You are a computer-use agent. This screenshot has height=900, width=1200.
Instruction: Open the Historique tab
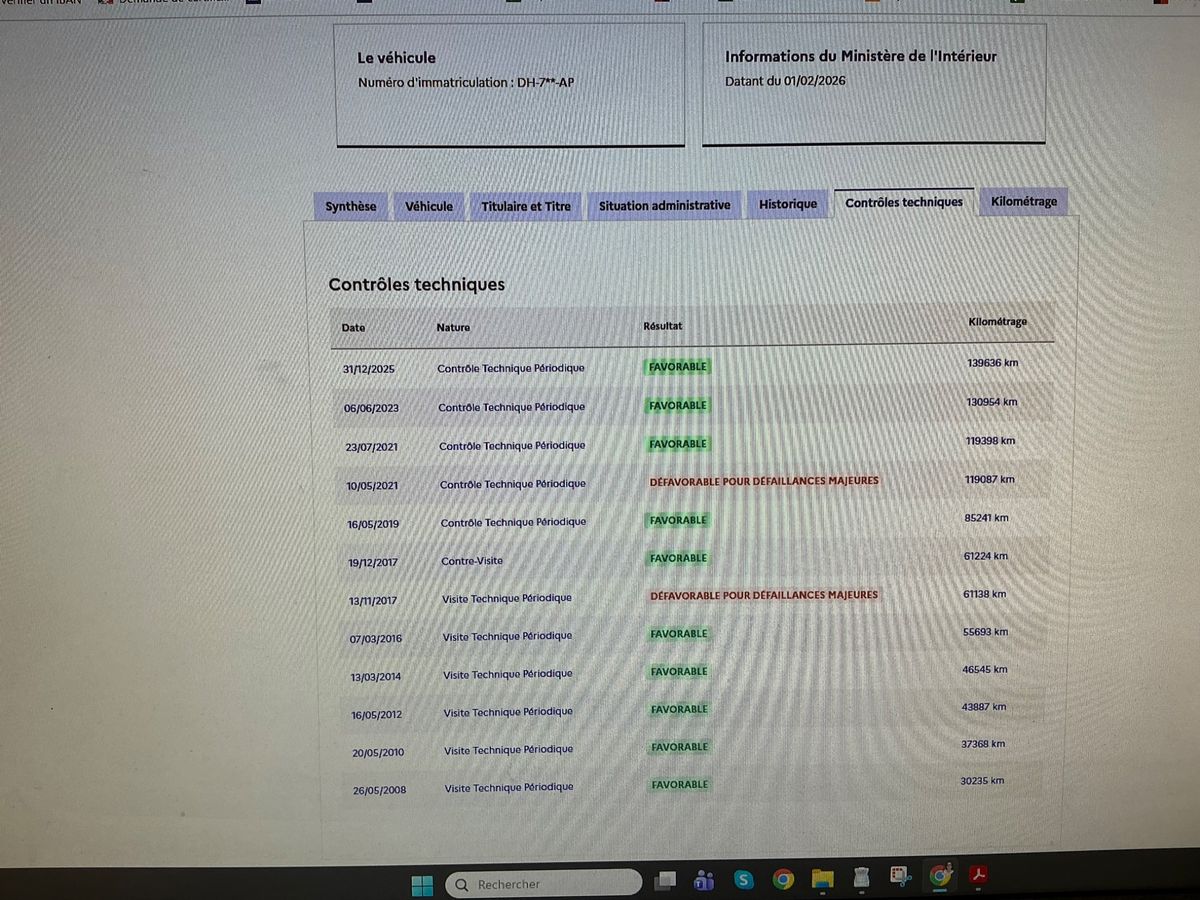coord(787,204)
